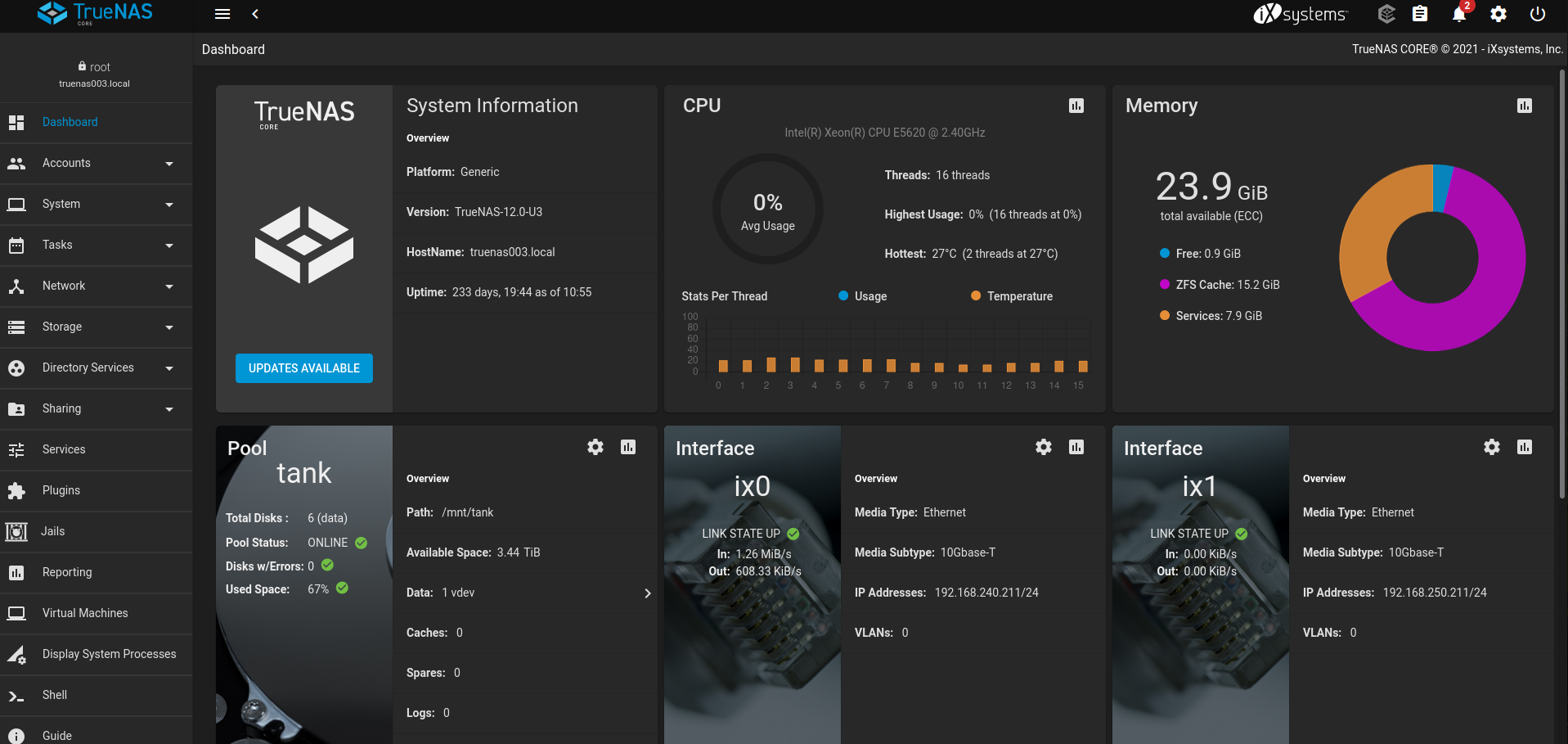Open Pool tank settings gear
Viewport: 1568px width, 744px height.
click(x=595, y=447)
